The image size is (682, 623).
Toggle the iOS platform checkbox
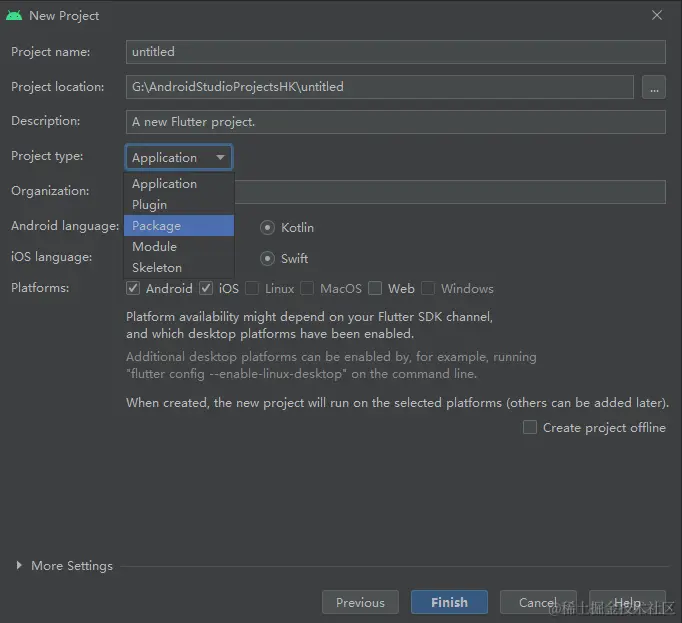[x=206, y=288]
